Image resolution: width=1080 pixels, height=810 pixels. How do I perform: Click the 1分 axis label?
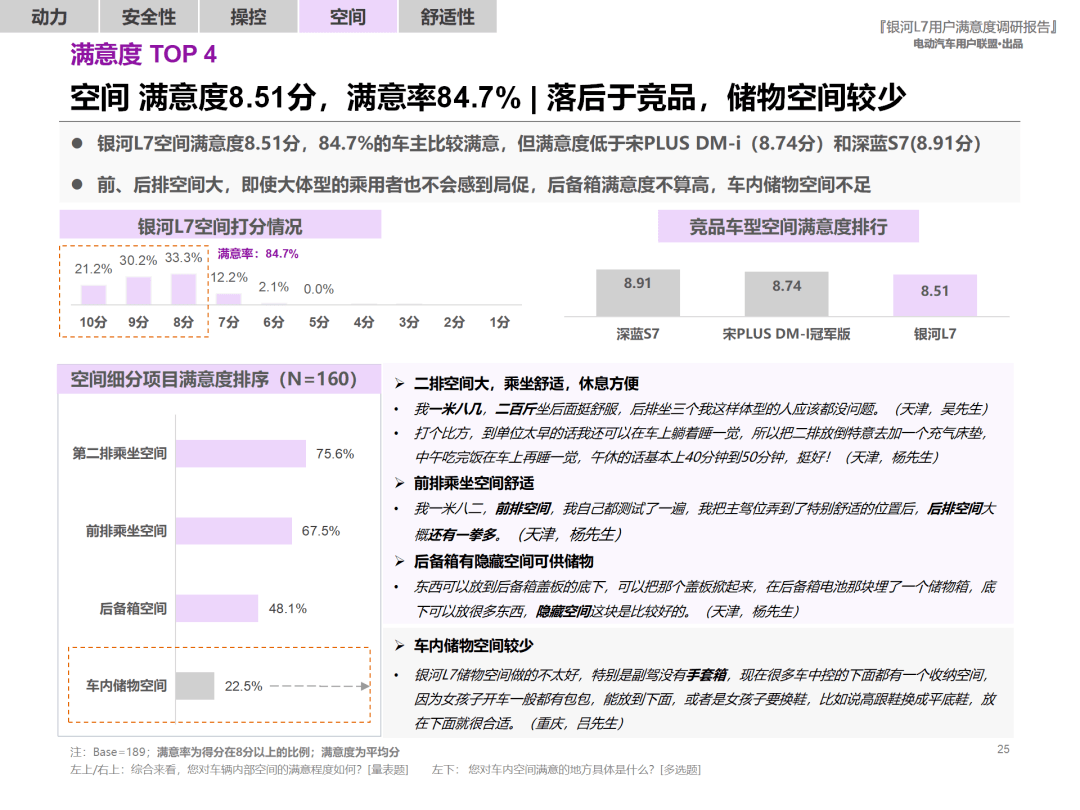click(499, 322)
